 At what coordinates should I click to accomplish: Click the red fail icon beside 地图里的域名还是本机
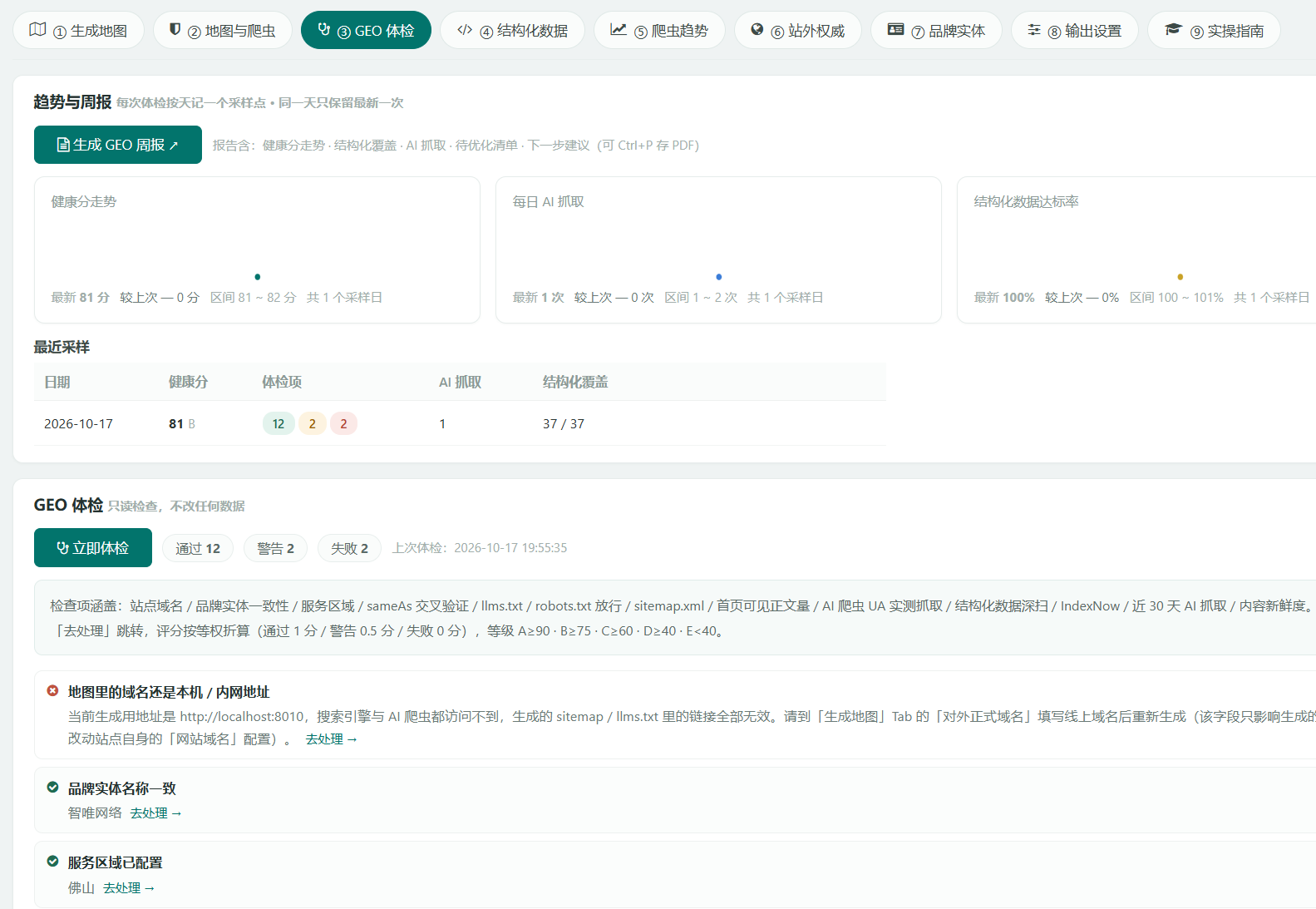[52, 691]
